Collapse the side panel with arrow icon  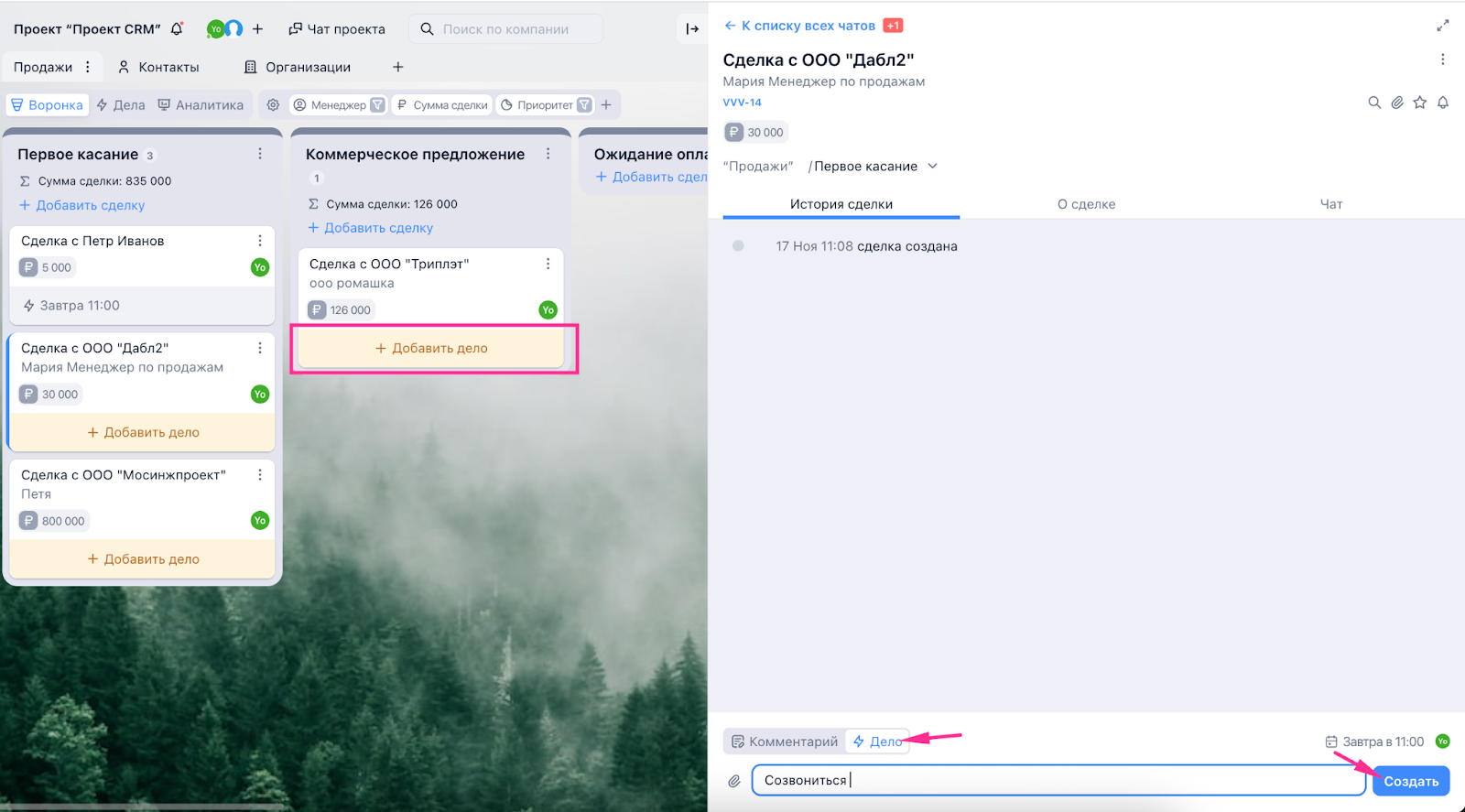pos(692,29)
